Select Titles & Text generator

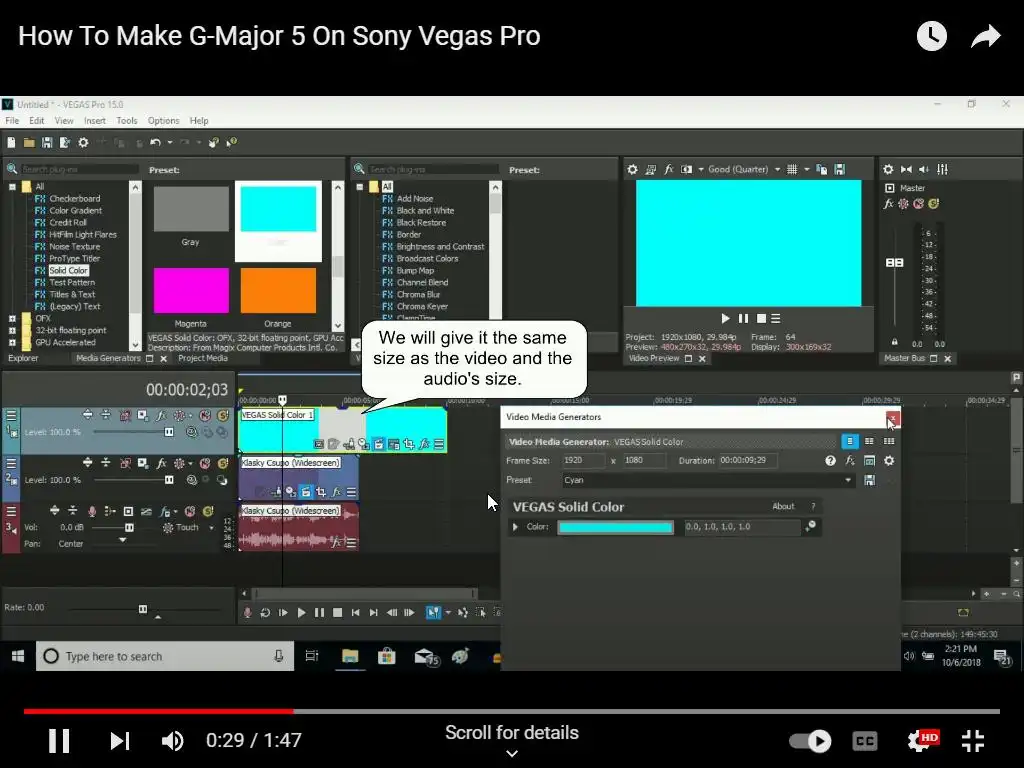tap(72, 295)
